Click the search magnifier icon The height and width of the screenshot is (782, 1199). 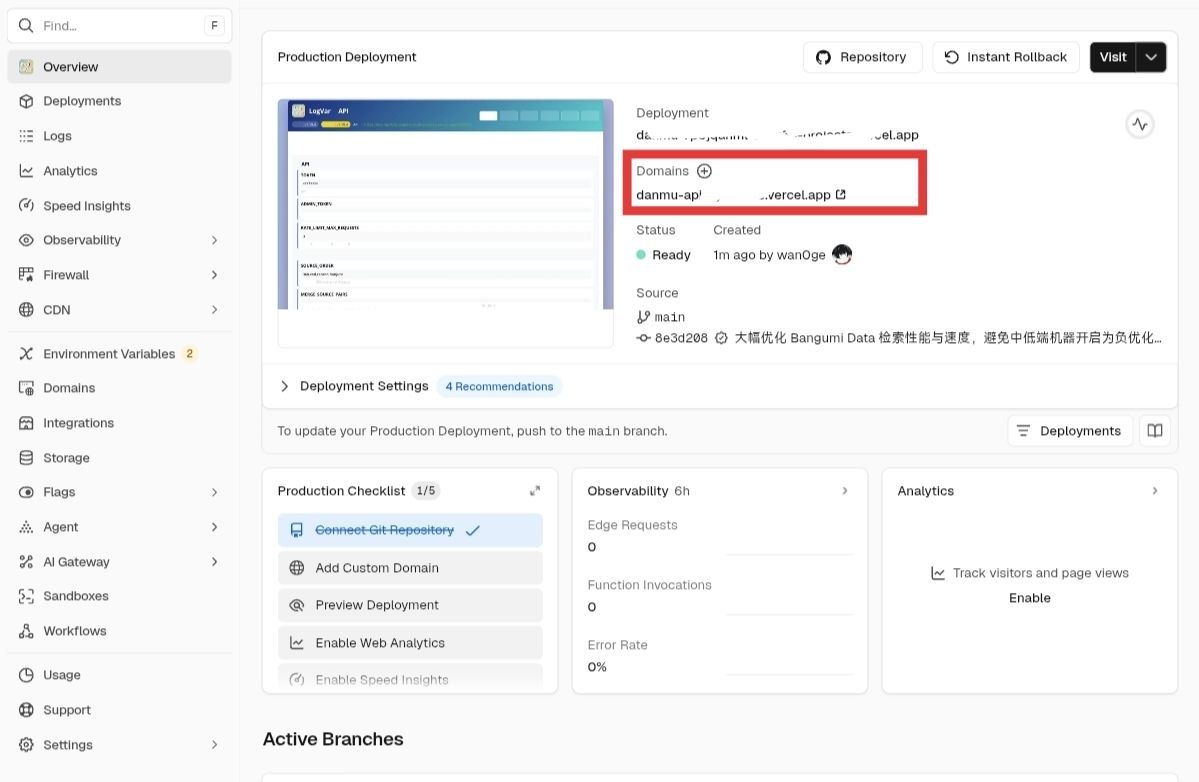point(26,25)
